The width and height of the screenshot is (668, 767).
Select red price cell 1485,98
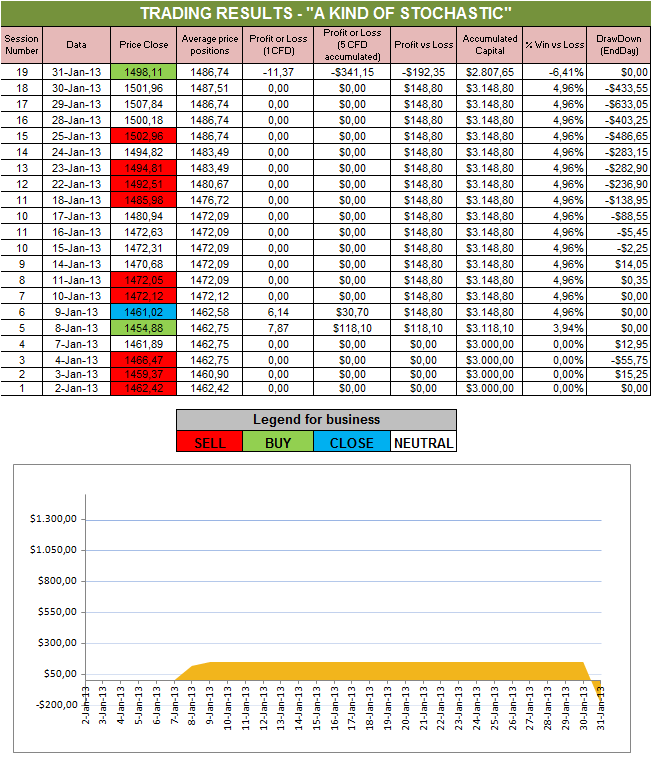point(143,200)
